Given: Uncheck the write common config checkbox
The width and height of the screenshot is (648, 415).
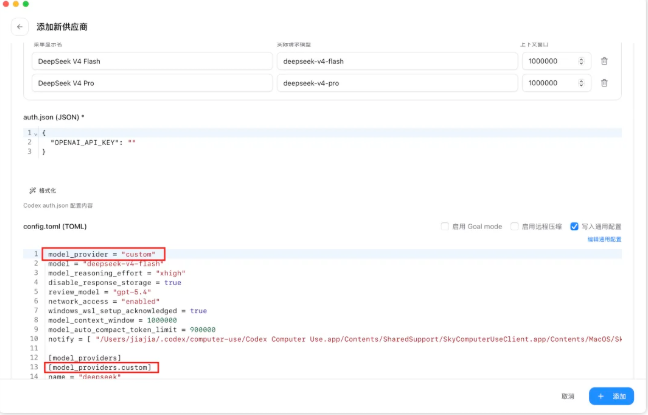Looking at the screenshot, I should coord(574,227).
